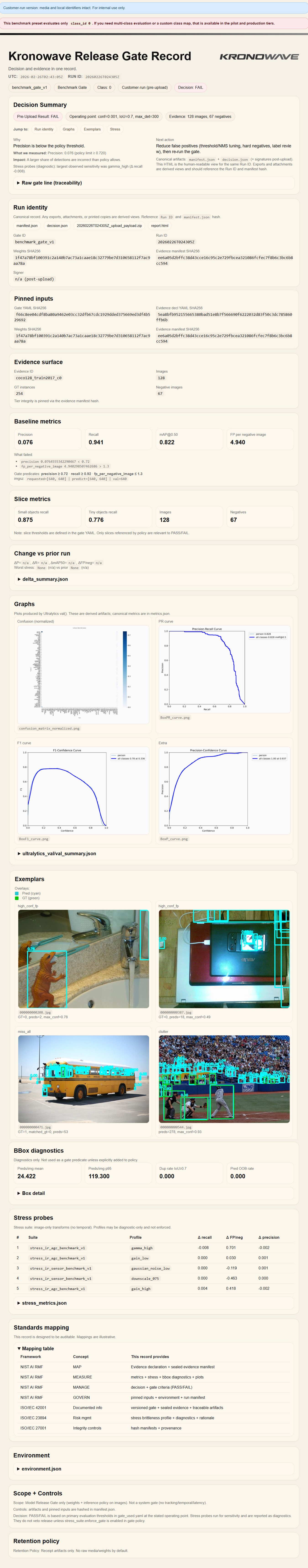Click the Benchmark Gate chip
308x1568 pixels.
click(72, 88)
